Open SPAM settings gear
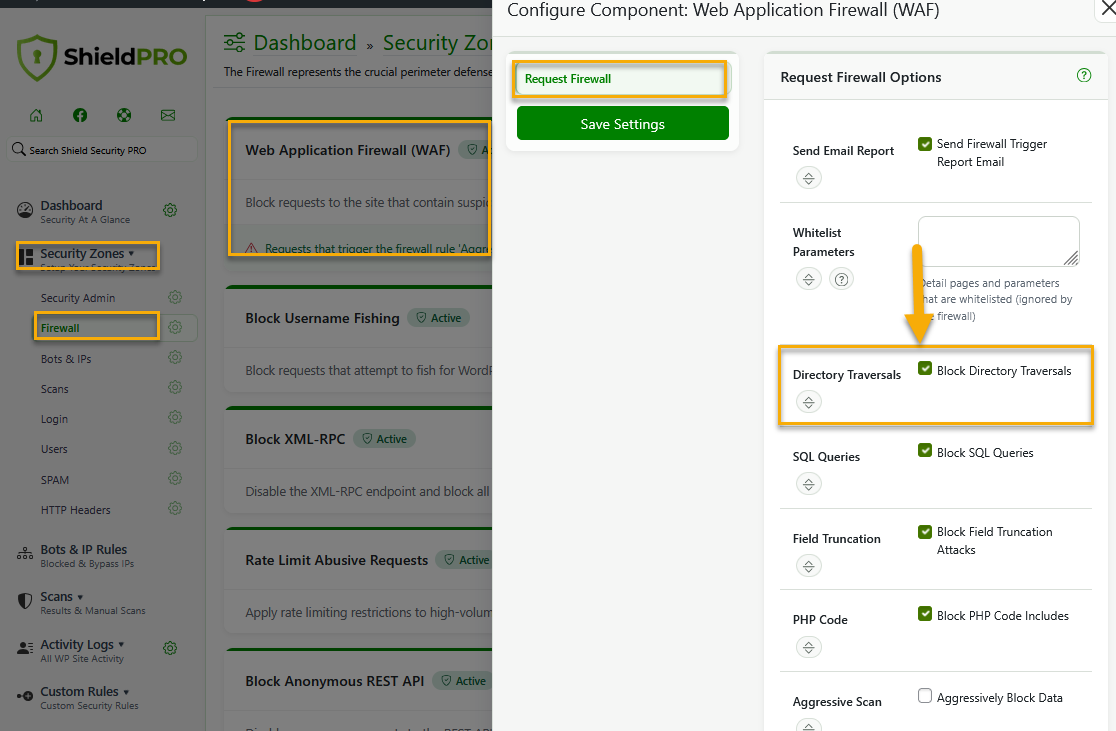1116x731 pixels. coord(175,478)
